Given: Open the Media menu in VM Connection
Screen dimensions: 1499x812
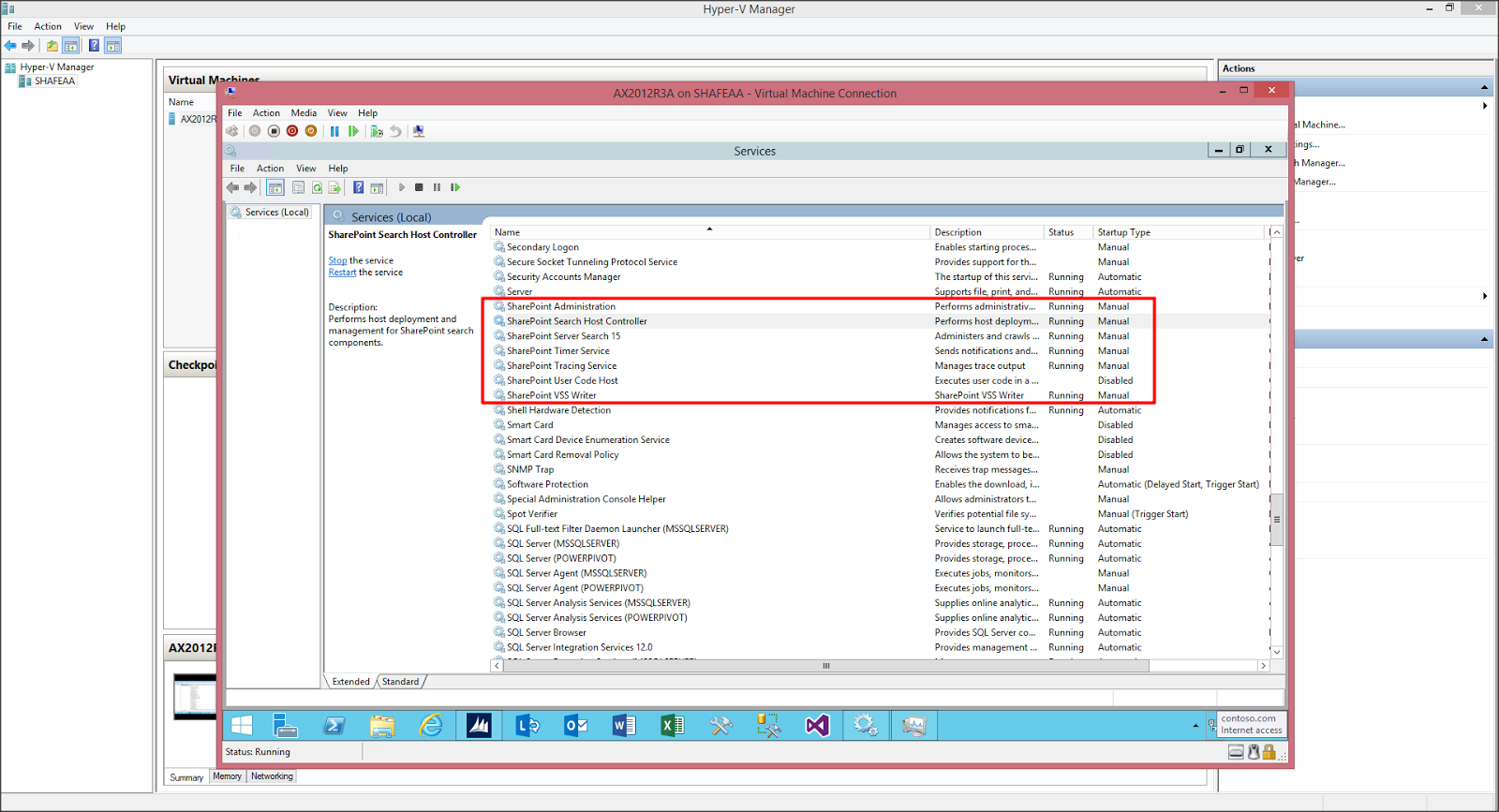Looking at the screenshot, I should click(x=304, y=113).
